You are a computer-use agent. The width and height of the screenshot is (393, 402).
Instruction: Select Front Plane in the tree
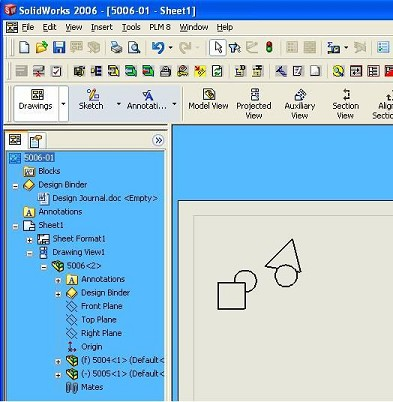102,306
